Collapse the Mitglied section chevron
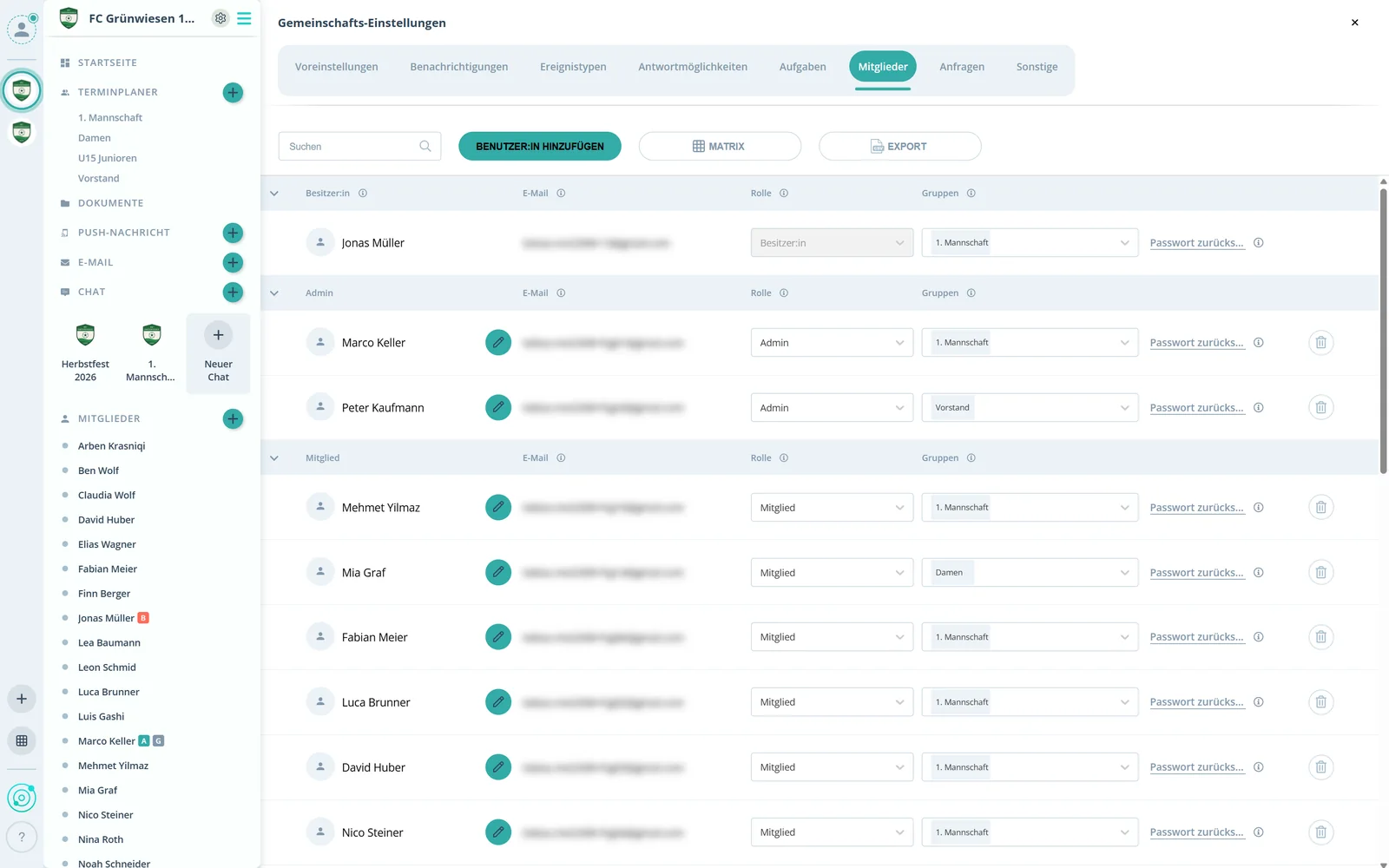The height and width of the screenshot is (868, 1389). (274, 458)
